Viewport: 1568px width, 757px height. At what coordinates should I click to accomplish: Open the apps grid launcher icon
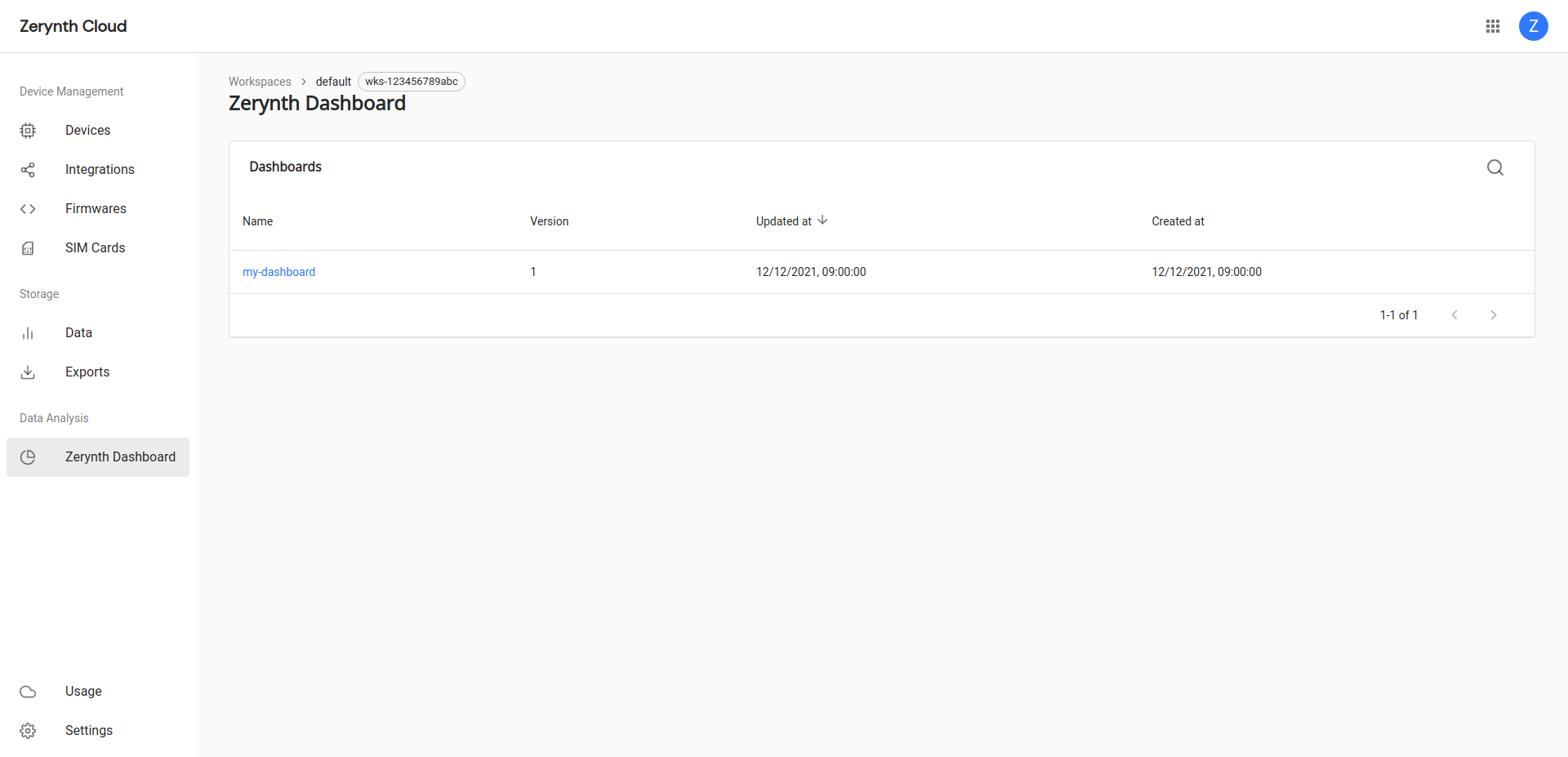1493,26
